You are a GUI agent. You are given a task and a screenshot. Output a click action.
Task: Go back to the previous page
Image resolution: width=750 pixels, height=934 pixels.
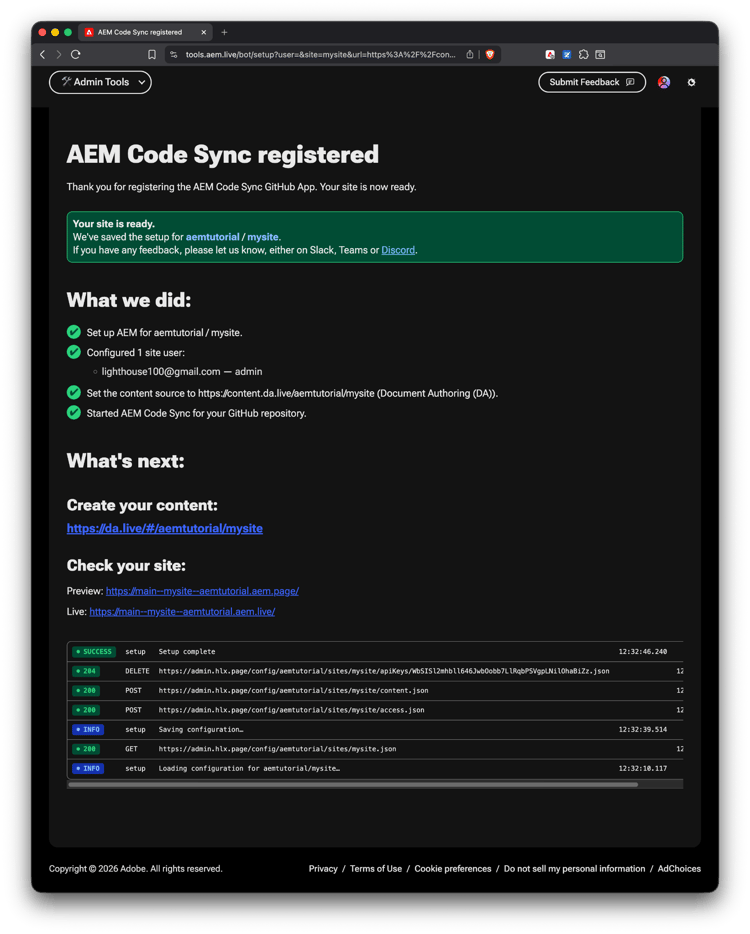click(42, 54)
